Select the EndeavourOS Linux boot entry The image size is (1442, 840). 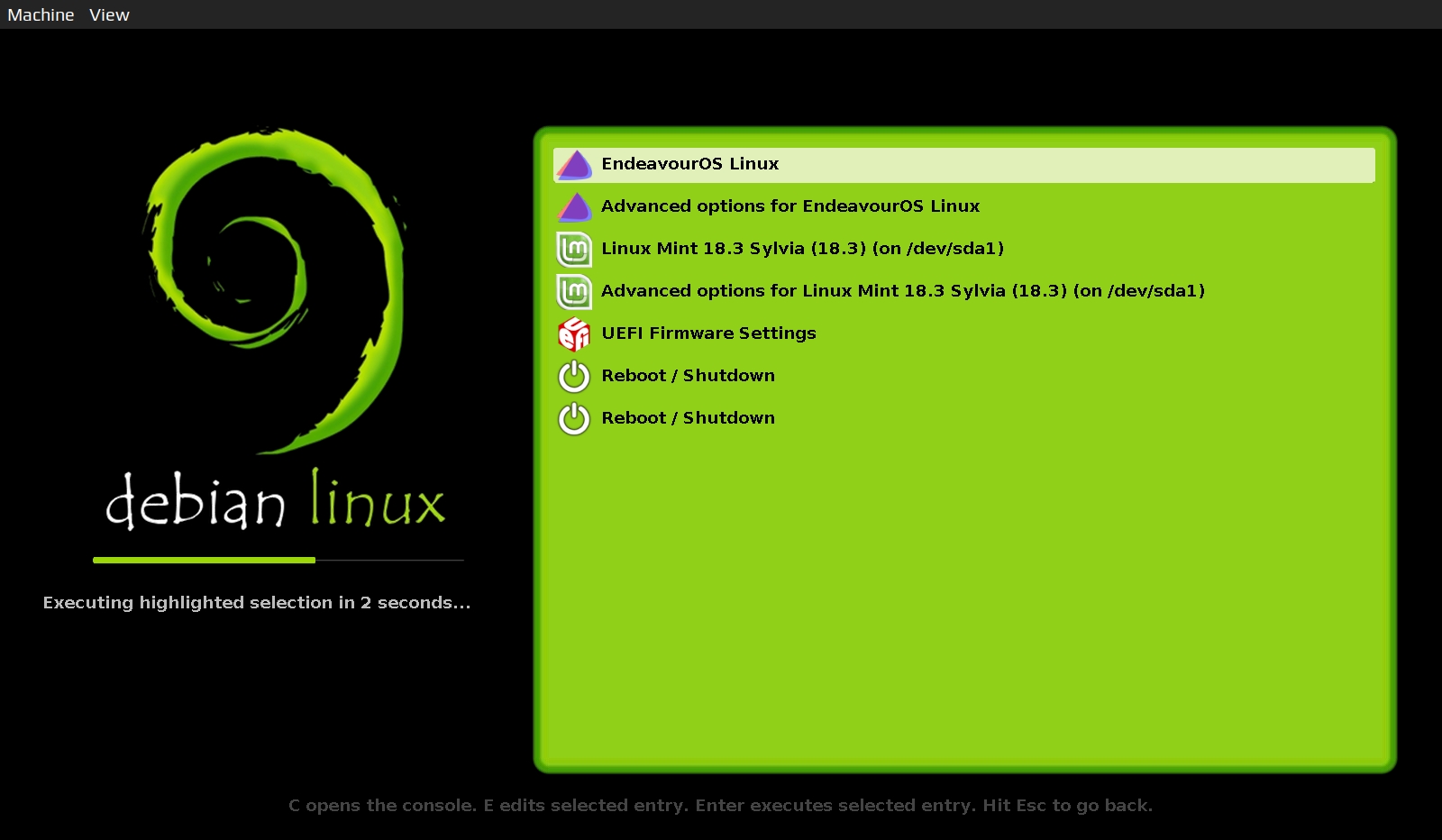pyautogui.click(x=963, y=165)
